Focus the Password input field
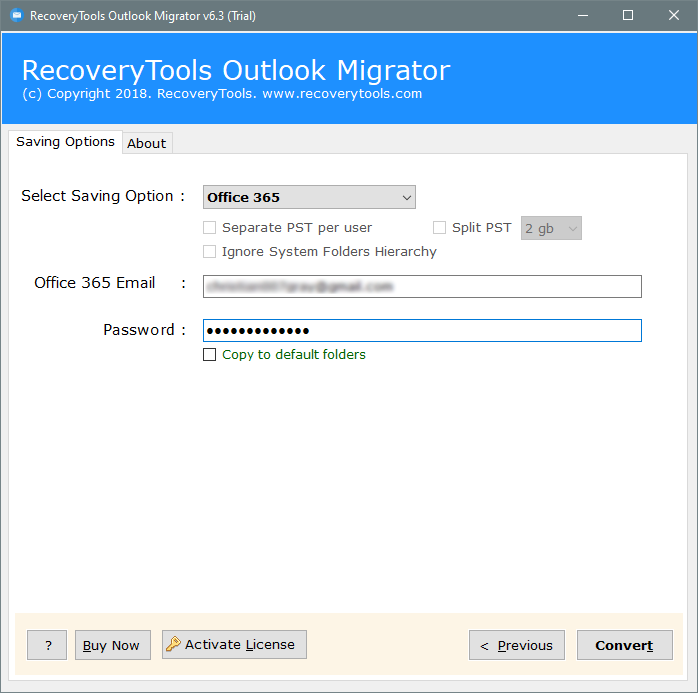 coord(422,330)
